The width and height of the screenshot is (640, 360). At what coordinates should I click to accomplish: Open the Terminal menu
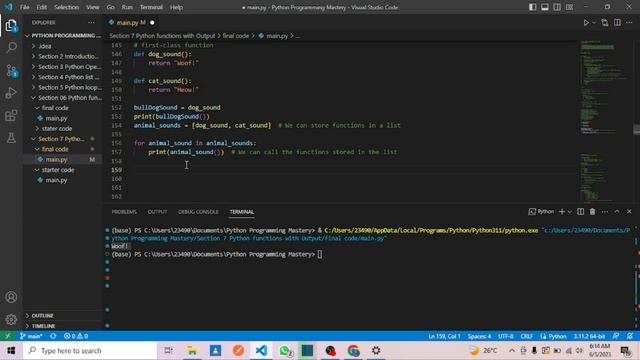[x=151, y=7]
